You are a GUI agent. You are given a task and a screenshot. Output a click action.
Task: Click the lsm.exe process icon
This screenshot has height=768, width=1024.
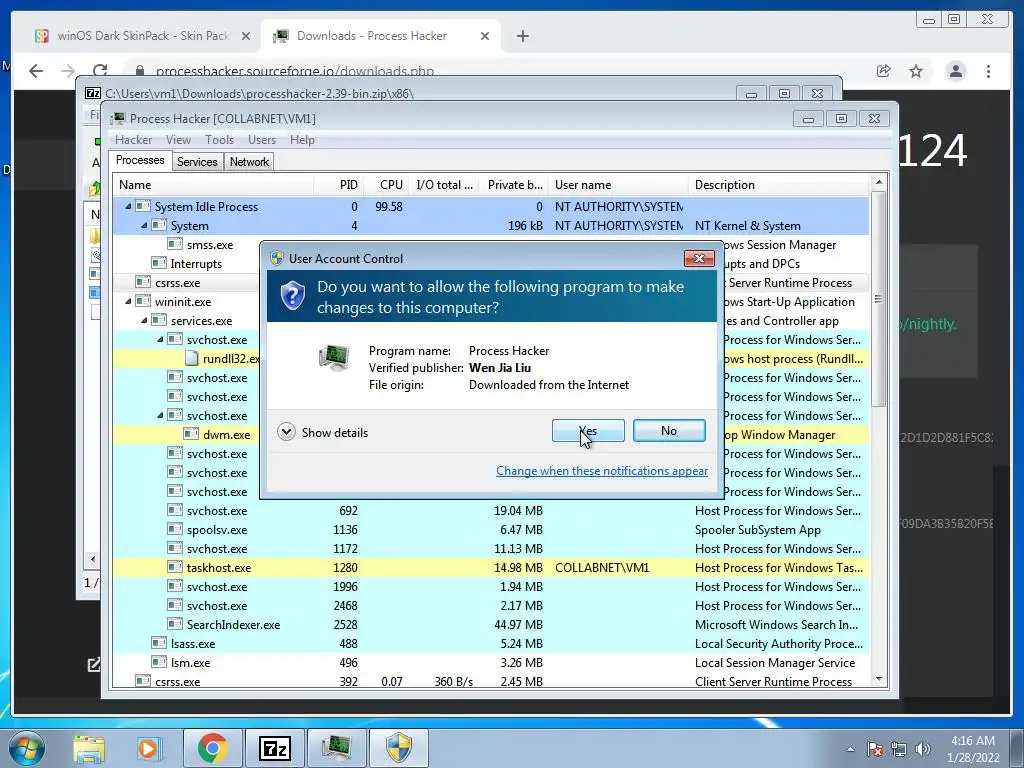(159, 662)
